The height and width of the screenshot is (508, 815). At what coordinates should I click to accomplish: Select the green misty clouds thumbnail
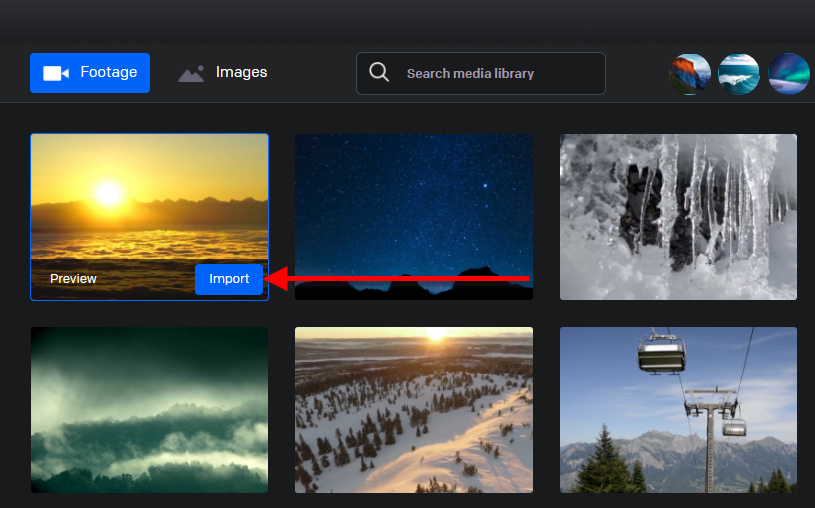(x=150, y=410)
